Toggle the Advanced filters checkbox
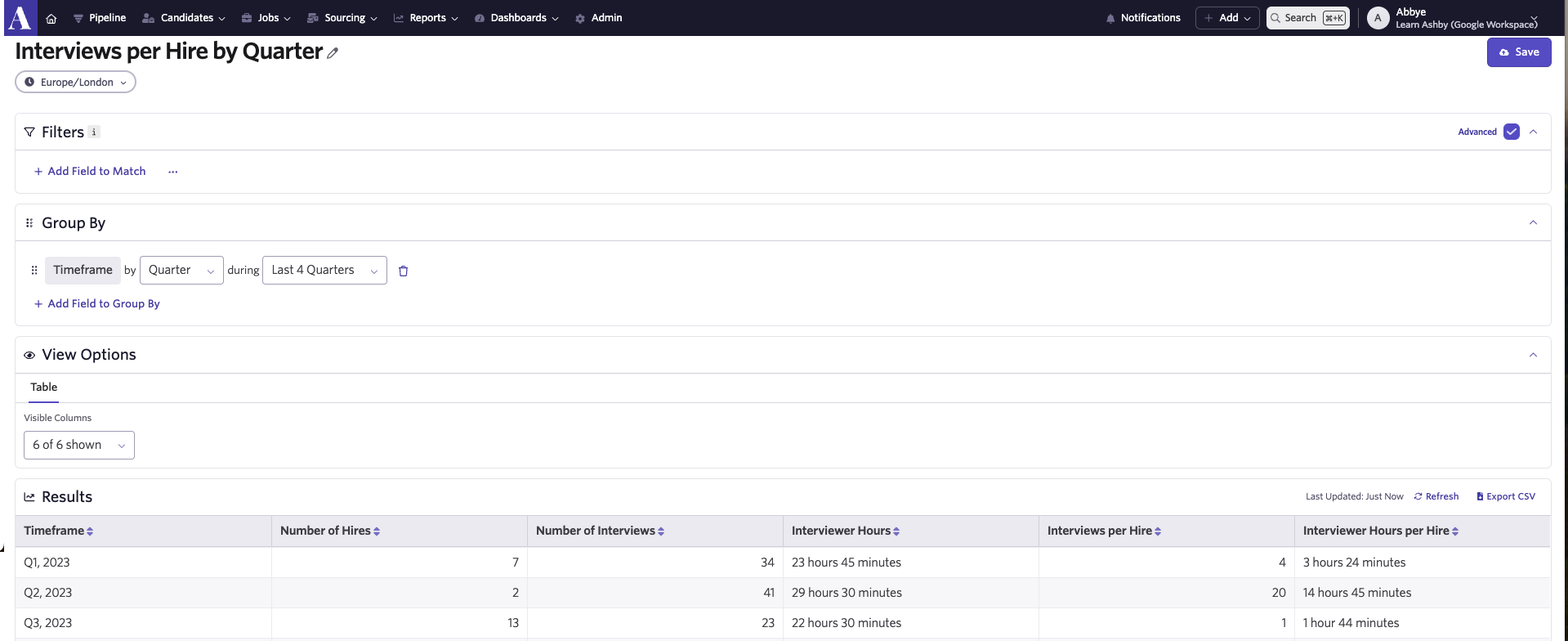1568x641 pixels. (1512, 132)
